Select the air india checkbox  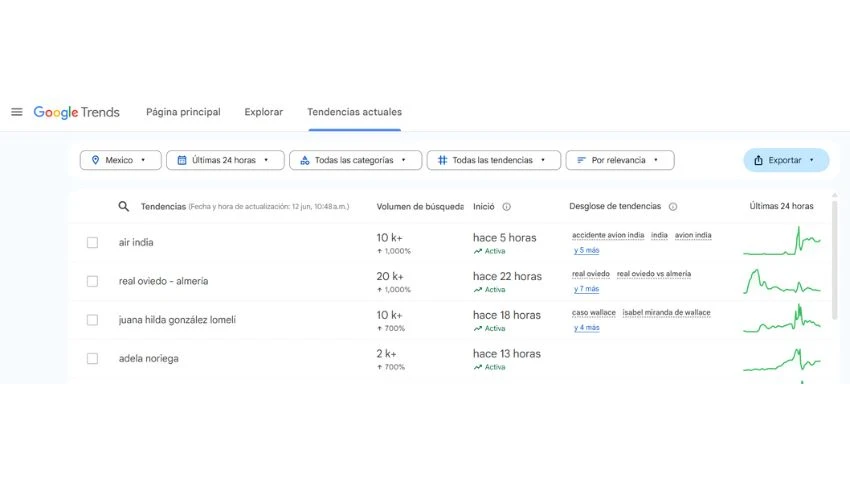93,242
